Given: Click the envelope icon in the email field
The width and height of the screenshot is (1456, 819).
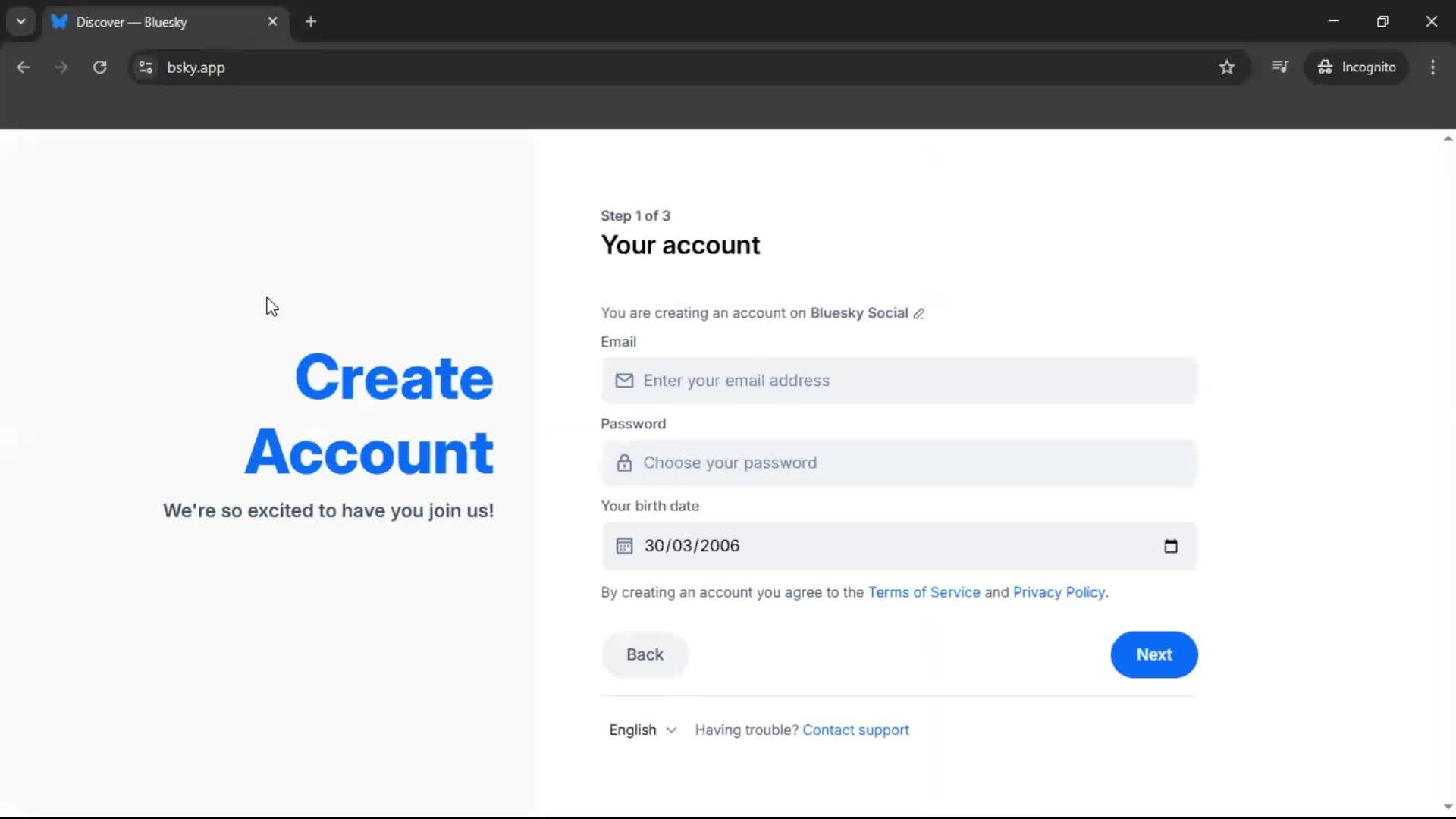Looking at the screenshot, I should [x=624, y=381].
